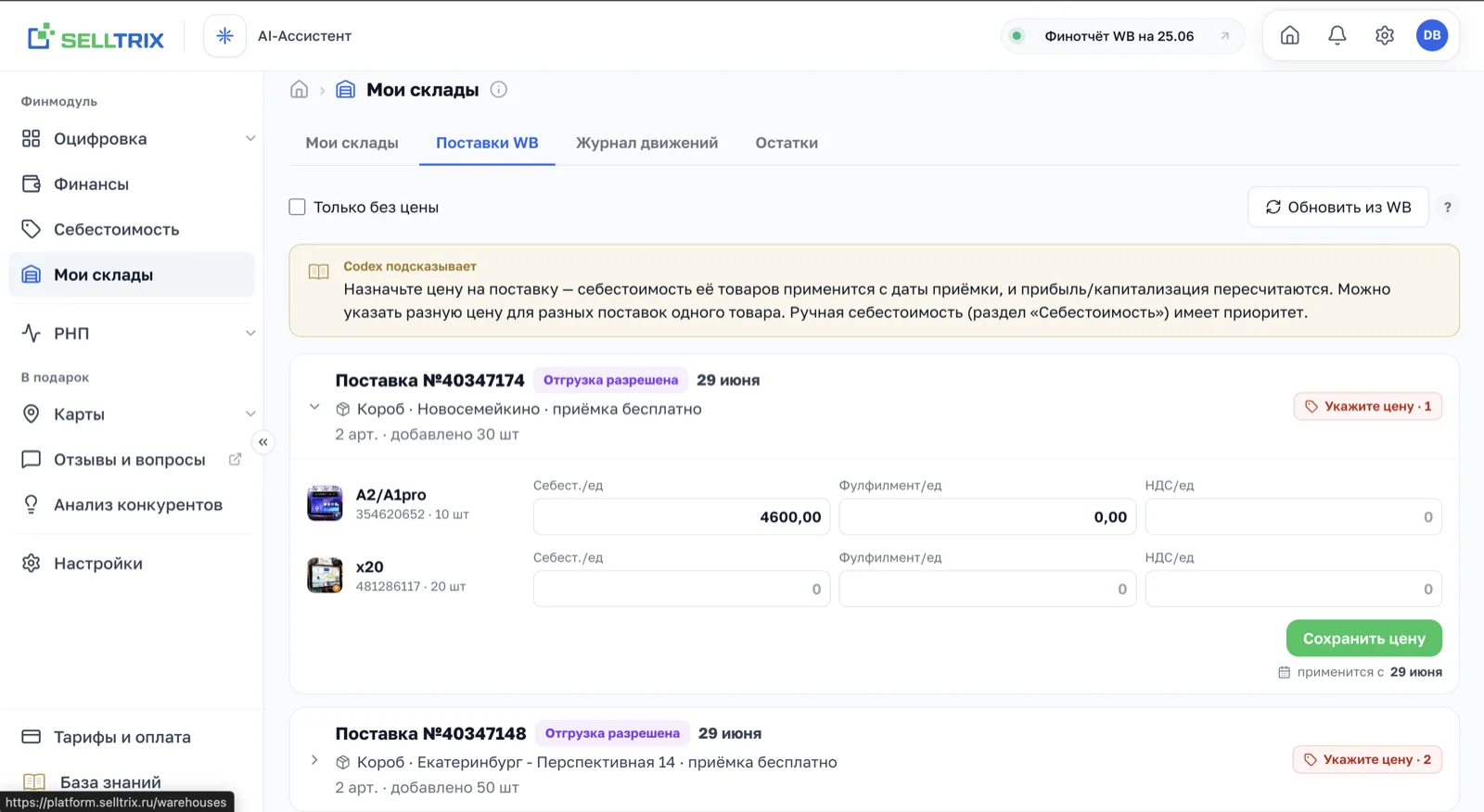This screenshot has height=812, width=1484.
Task: Click book icon in Codex hint banner
Action: (x=318, y=272)
